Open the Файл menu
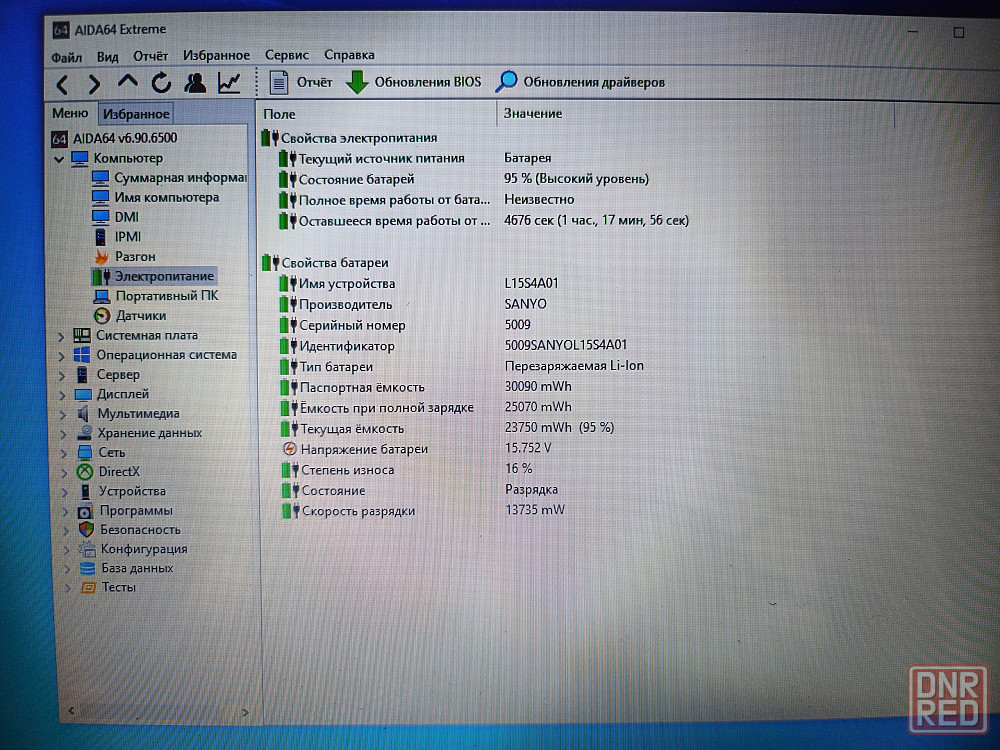The width and height of the screenshot is (1000, 750). pos(66,57)
